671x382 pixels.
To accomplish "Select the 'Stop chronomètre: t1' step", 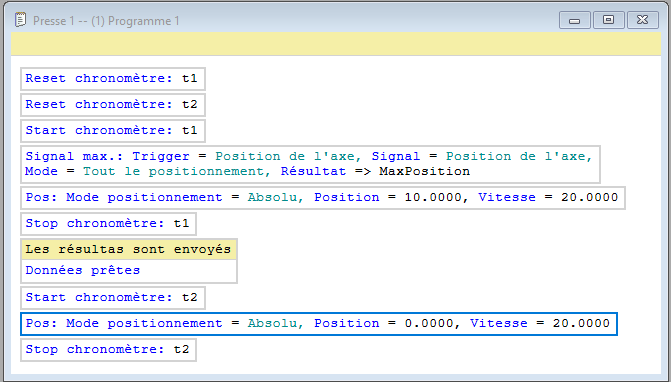I will point(108,224).
